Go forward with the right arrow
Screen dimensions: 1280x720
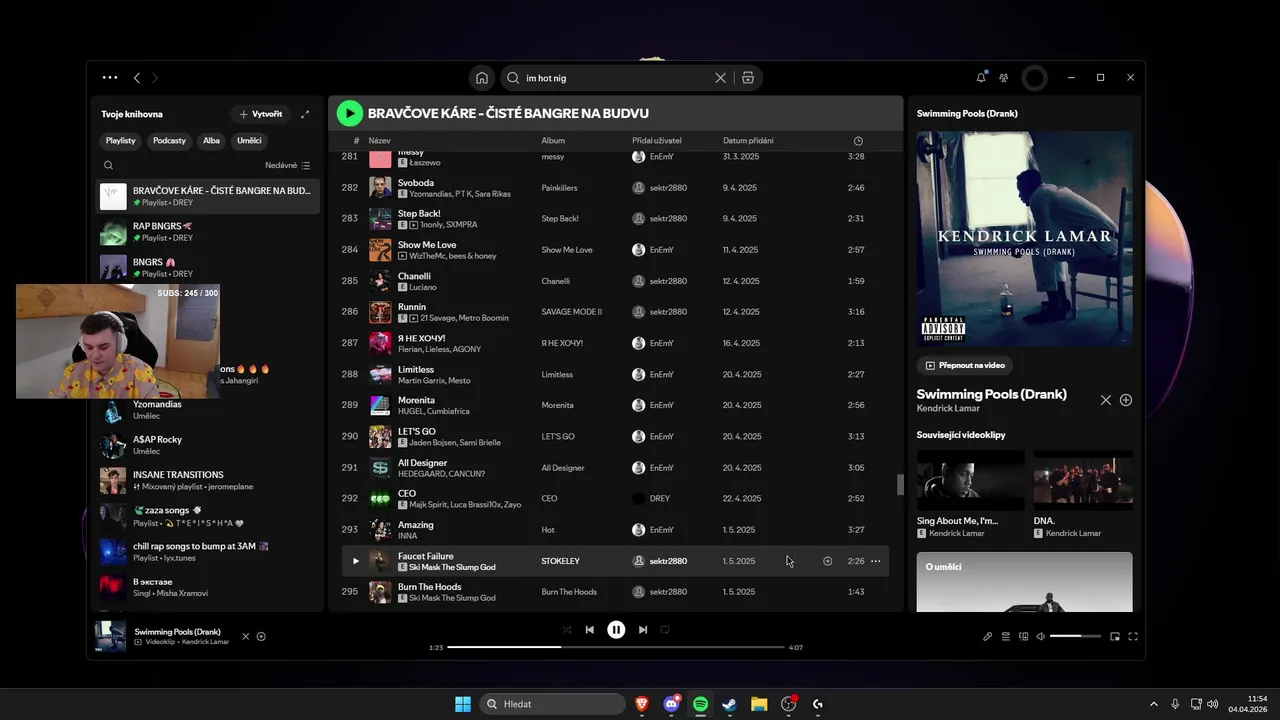(x=155, y=77)
